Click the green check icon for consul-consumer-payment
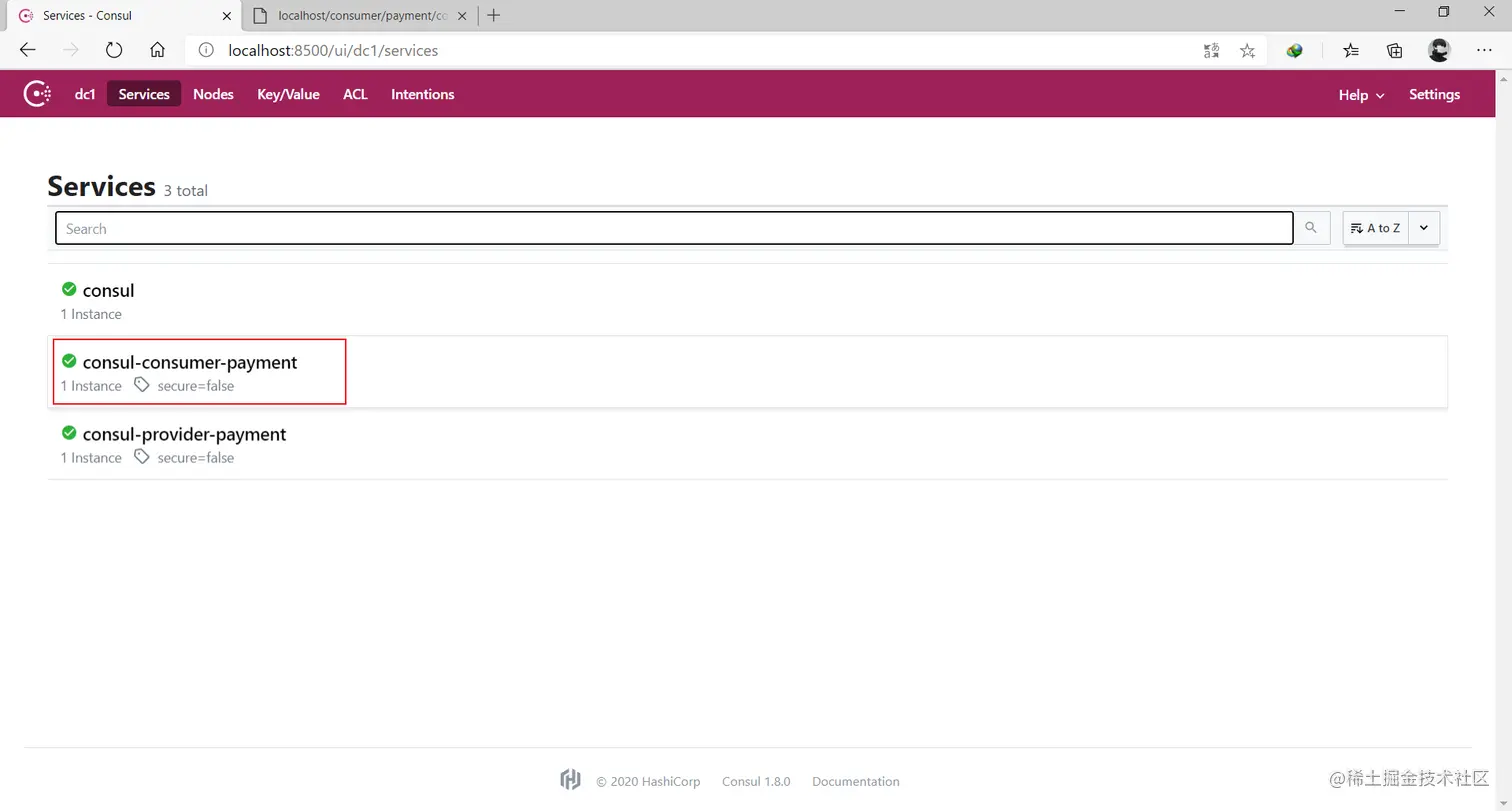The image size is (1512, 811). 69,361
